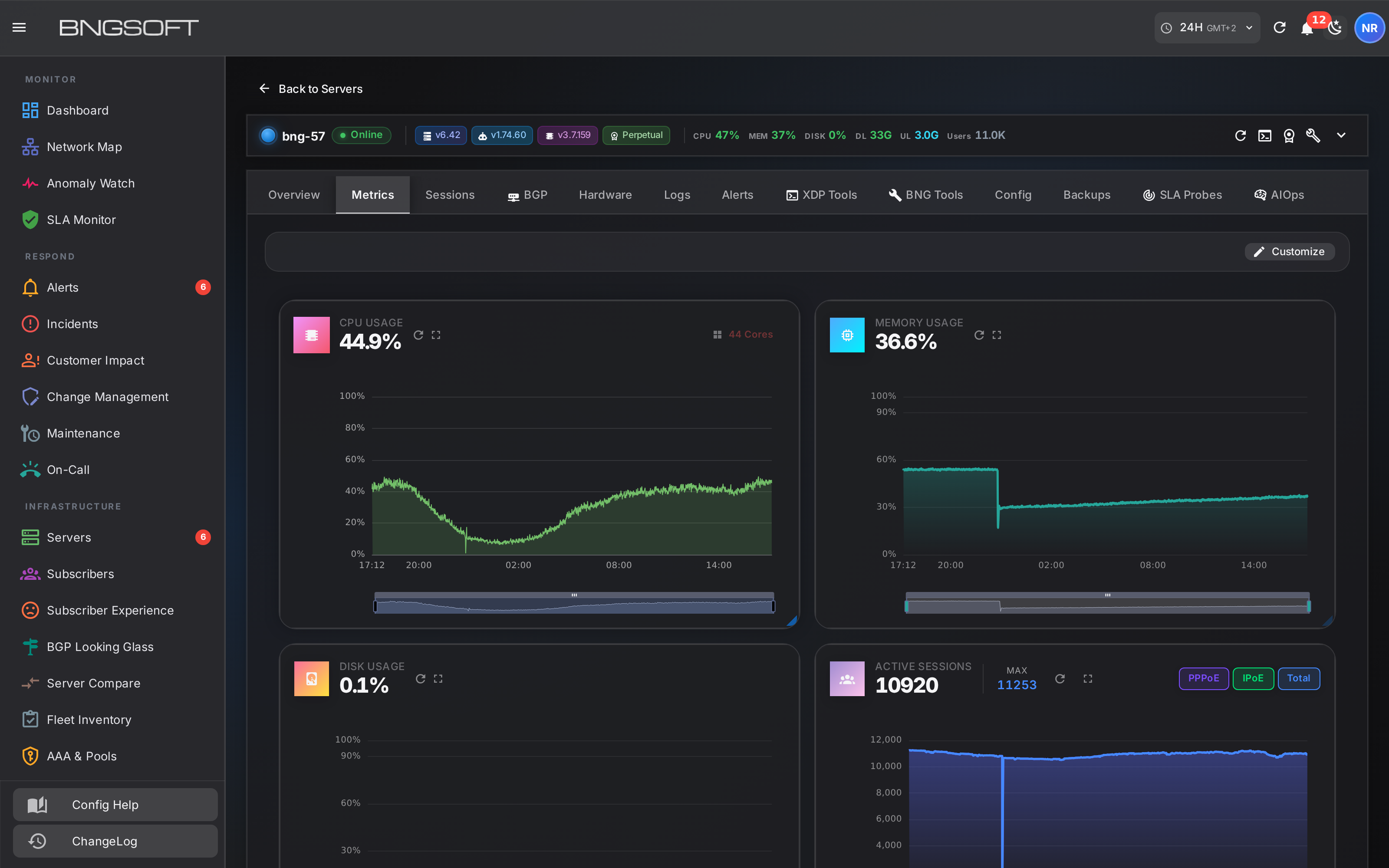Viewport: 1389px width, 868px height.
Task: Open notifications bell with 12 badge
Action: [x=1307, y=28]
